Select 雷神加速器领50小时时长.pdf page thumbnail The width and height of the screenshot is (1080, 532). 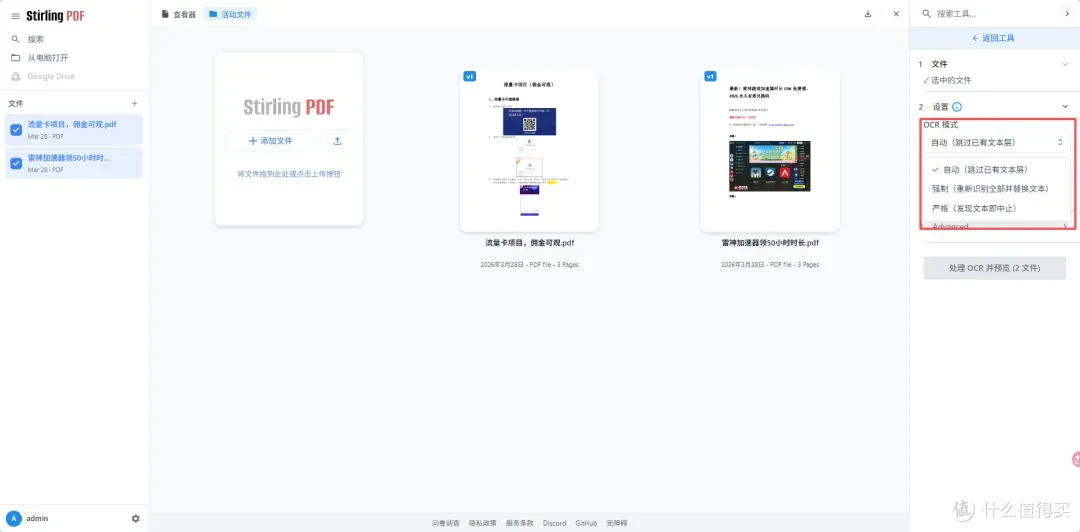[770, 150]
